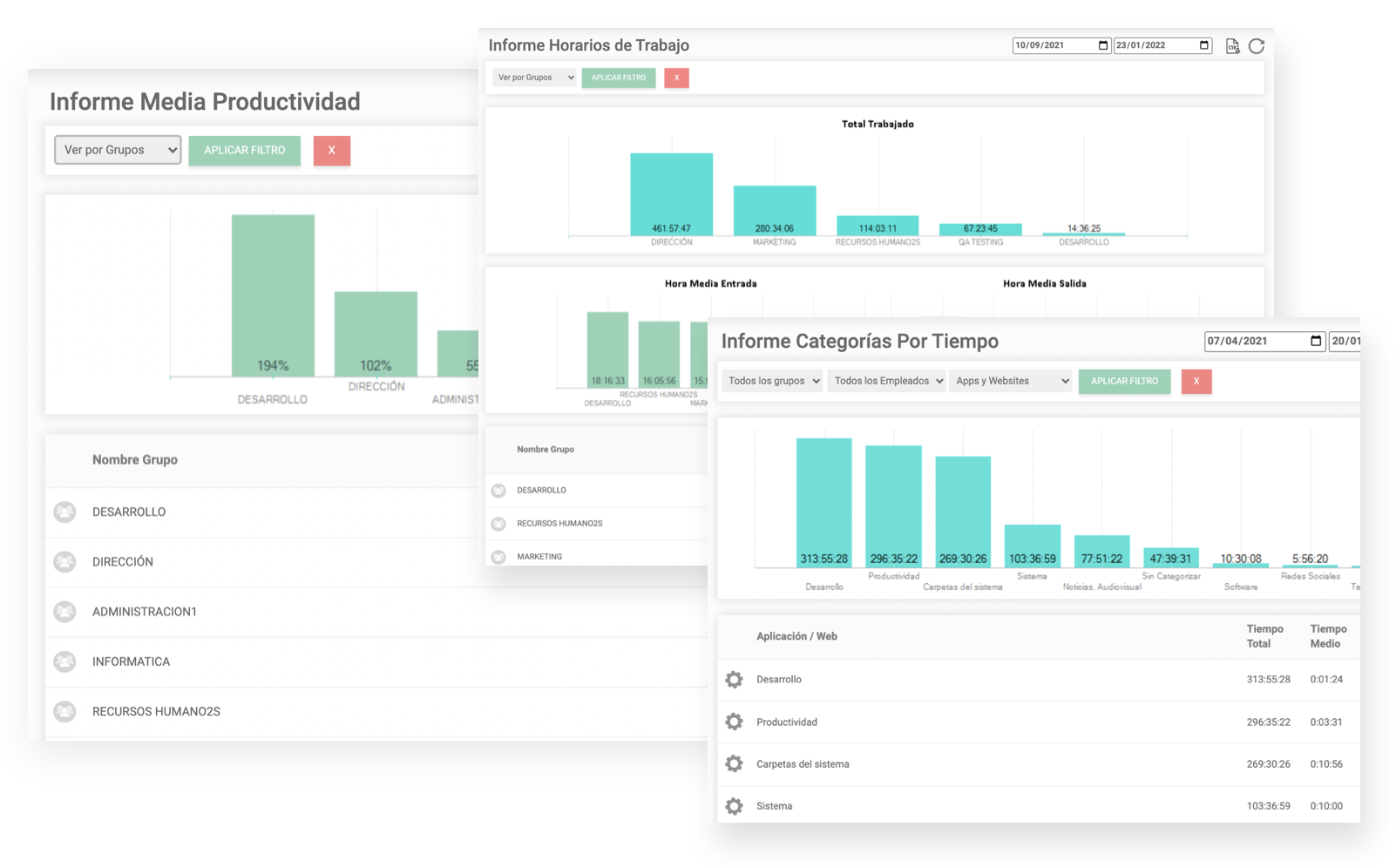The width and height of the screenshot is (1396, 868).
Task: Click the 16:05:56 bar in Hora Media Entrada
Action: [659, 354]
